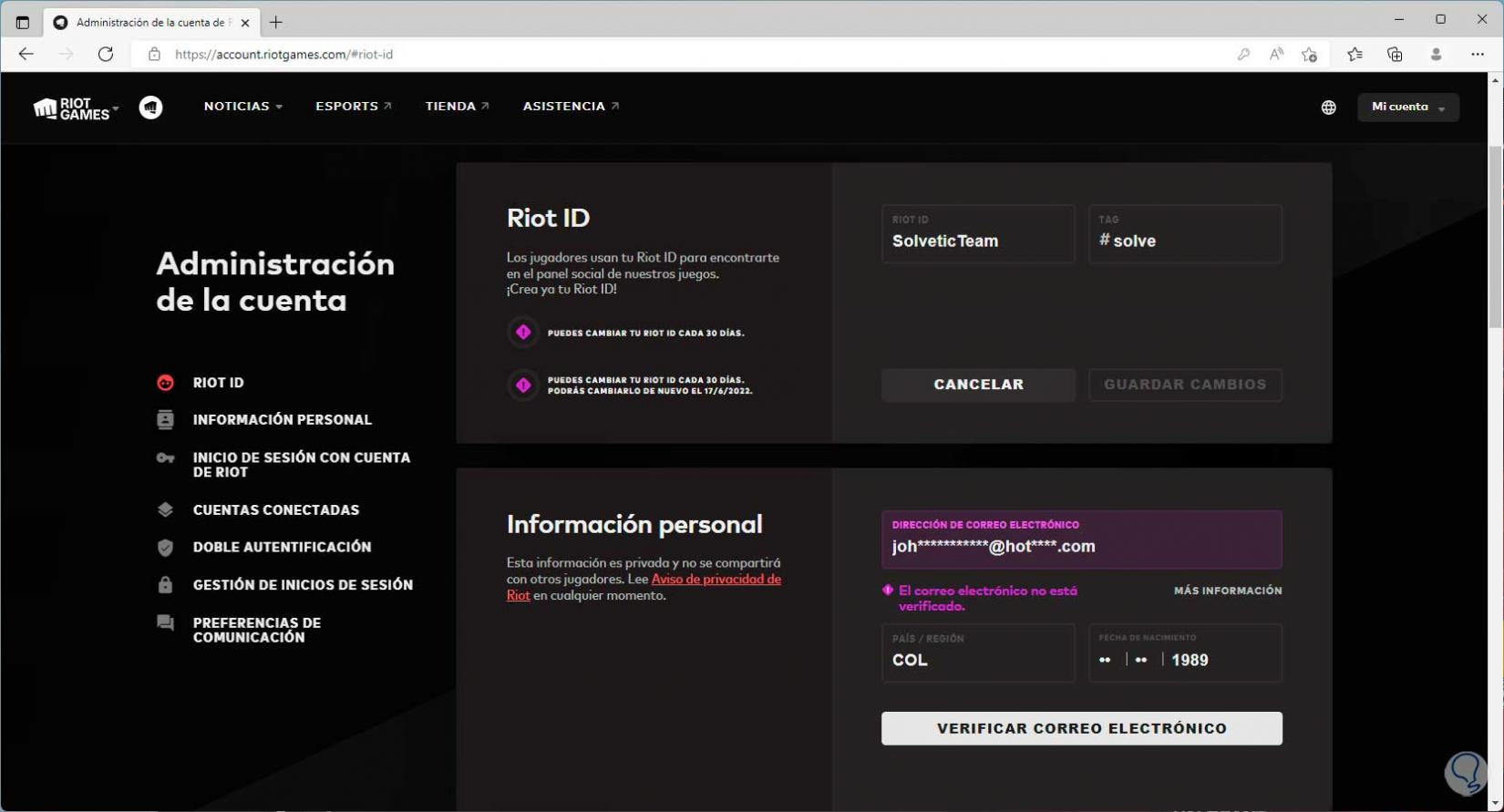
Task: Open browser Settings and more menu
Action: [1478, 55]
